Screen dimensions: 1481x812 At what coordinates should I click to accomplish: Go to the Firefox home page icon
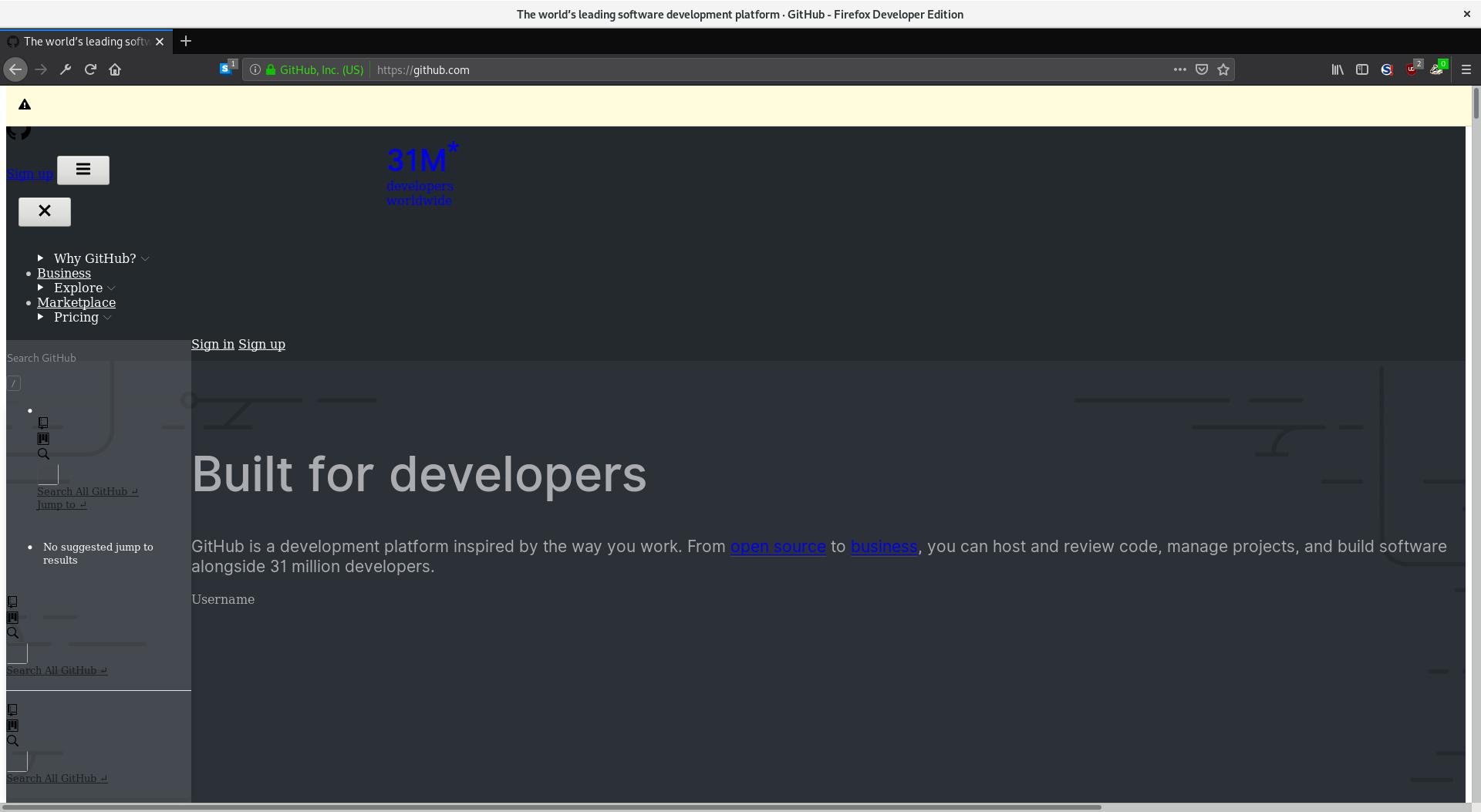tap(115, 69)
